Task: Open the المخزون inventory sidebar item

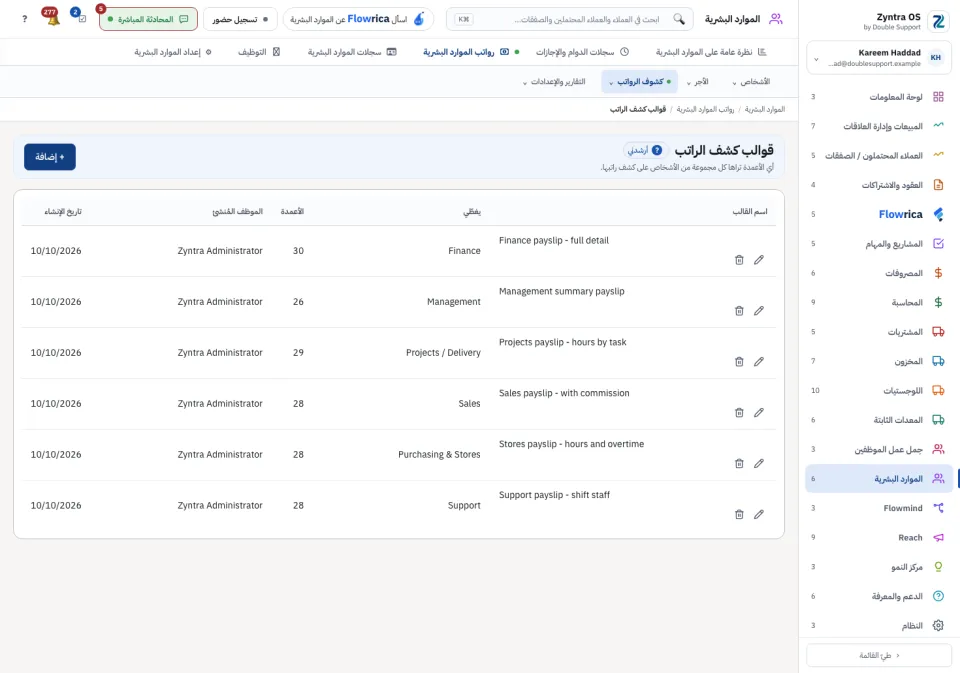Action: click(879, 361)
